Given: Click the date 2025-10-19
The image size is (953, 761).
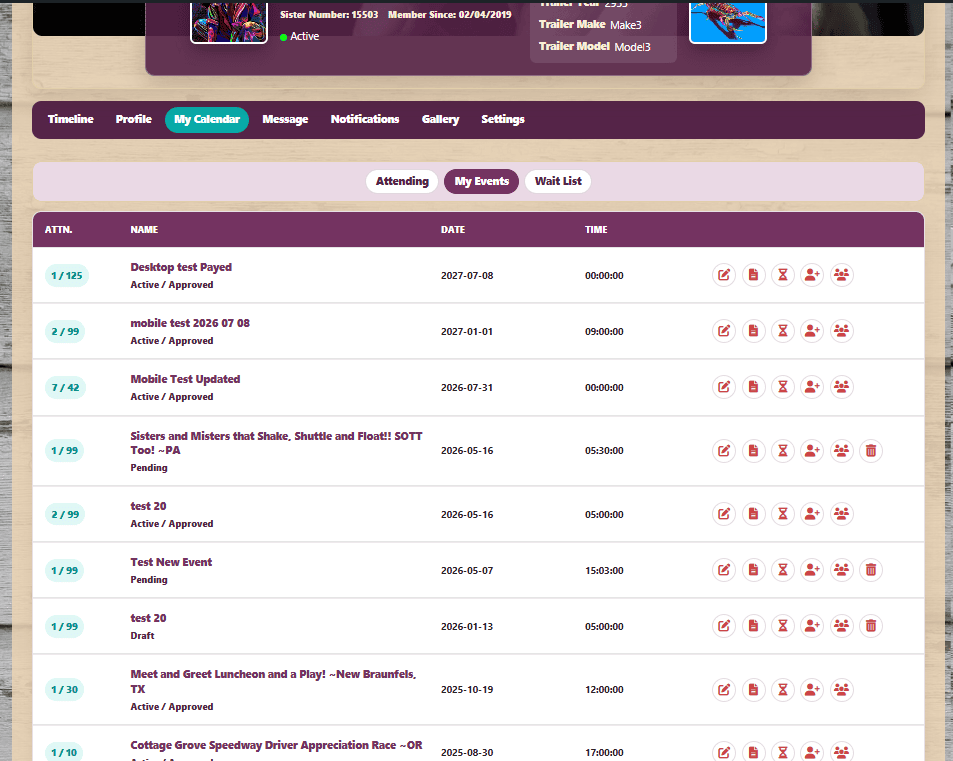Looking at the screenshot, I should click(467, 690).
